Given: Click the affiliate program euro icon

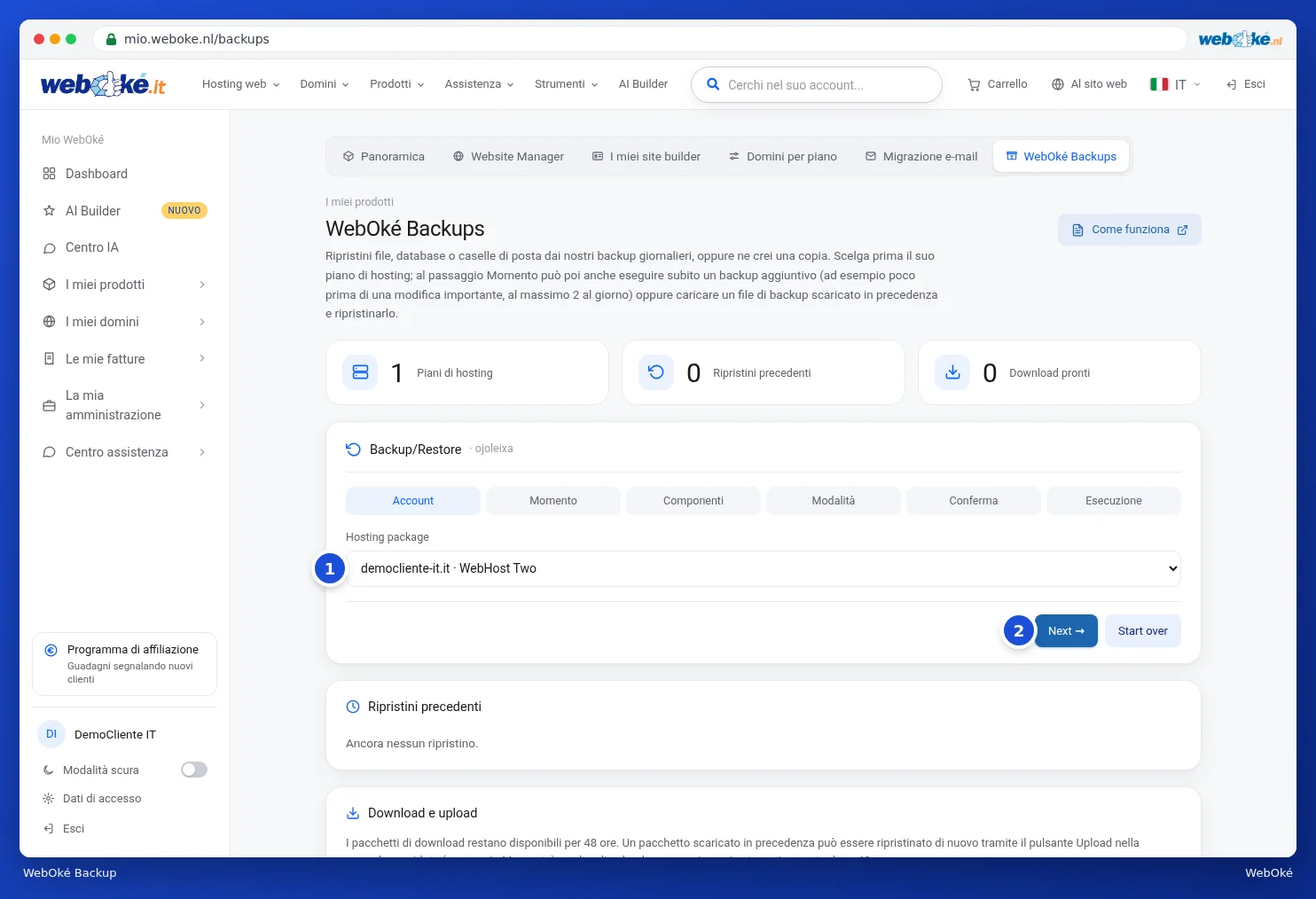Looking at the screenshot, I should (x=51, y=650).
